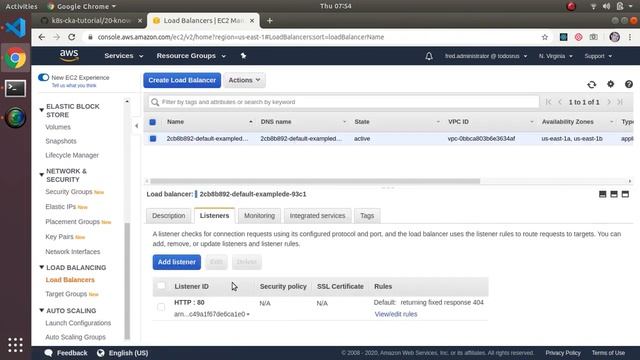The image size is (640, 360).
Task: Toggle the select-all load balancers checkbox
Action: coord(153,122)
